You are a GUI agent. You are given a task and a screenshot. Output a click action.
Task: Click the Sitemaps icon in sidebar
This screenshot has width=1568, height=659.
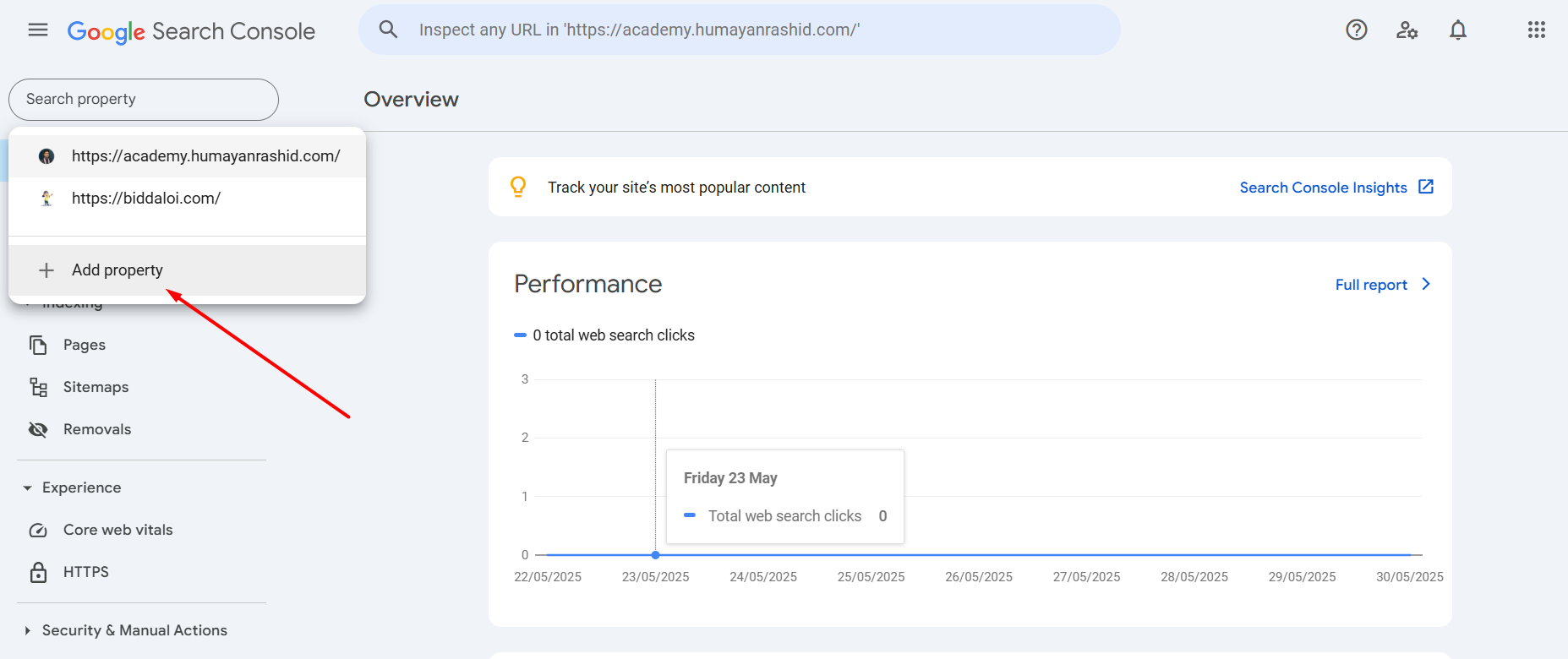click(x=39, y=387)
